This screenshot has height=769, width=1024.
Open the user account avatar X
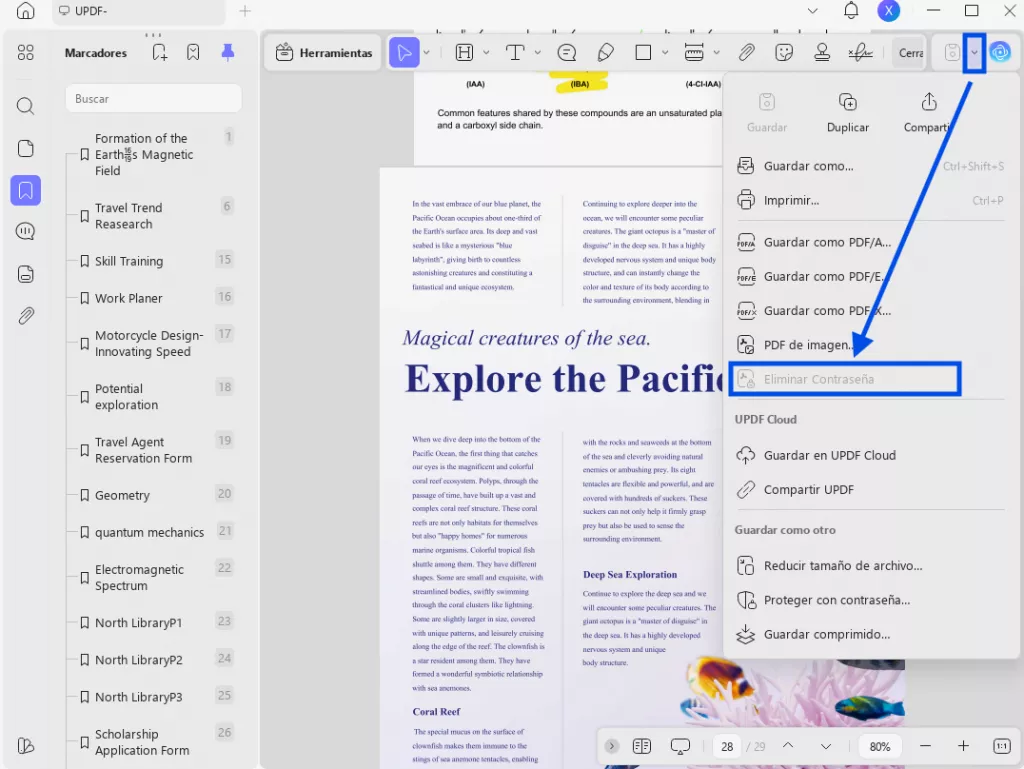click(889, 10)
